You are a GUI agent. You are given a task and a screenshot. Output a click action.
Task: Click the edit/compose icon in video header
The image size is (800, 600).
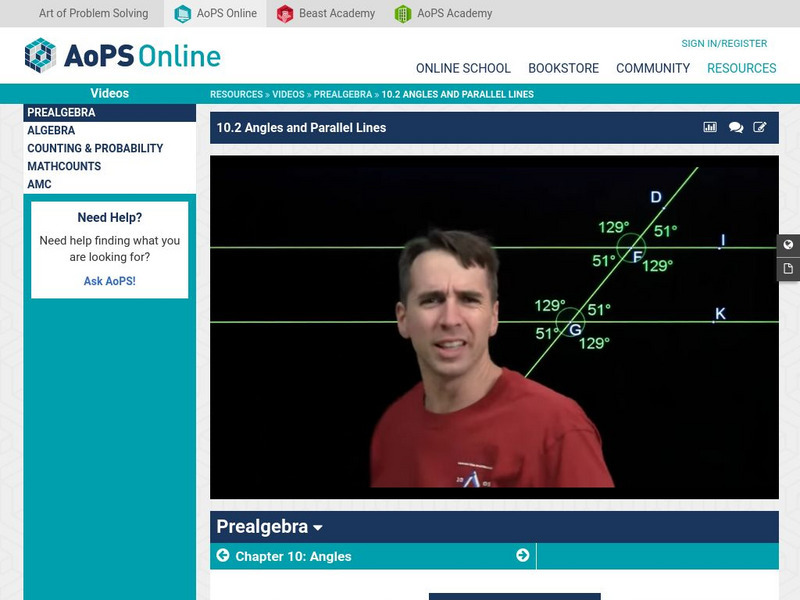pos(762,127)
